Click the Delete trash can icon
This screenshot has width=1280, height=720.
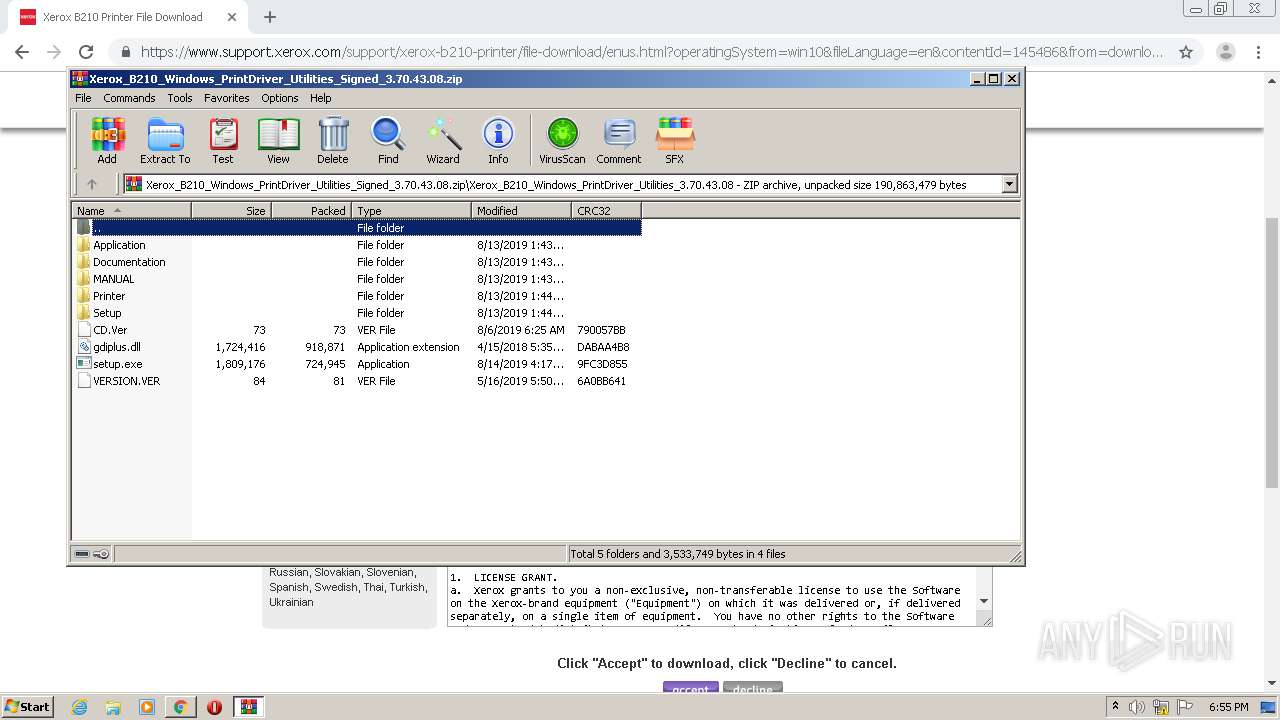click(333, 140)
